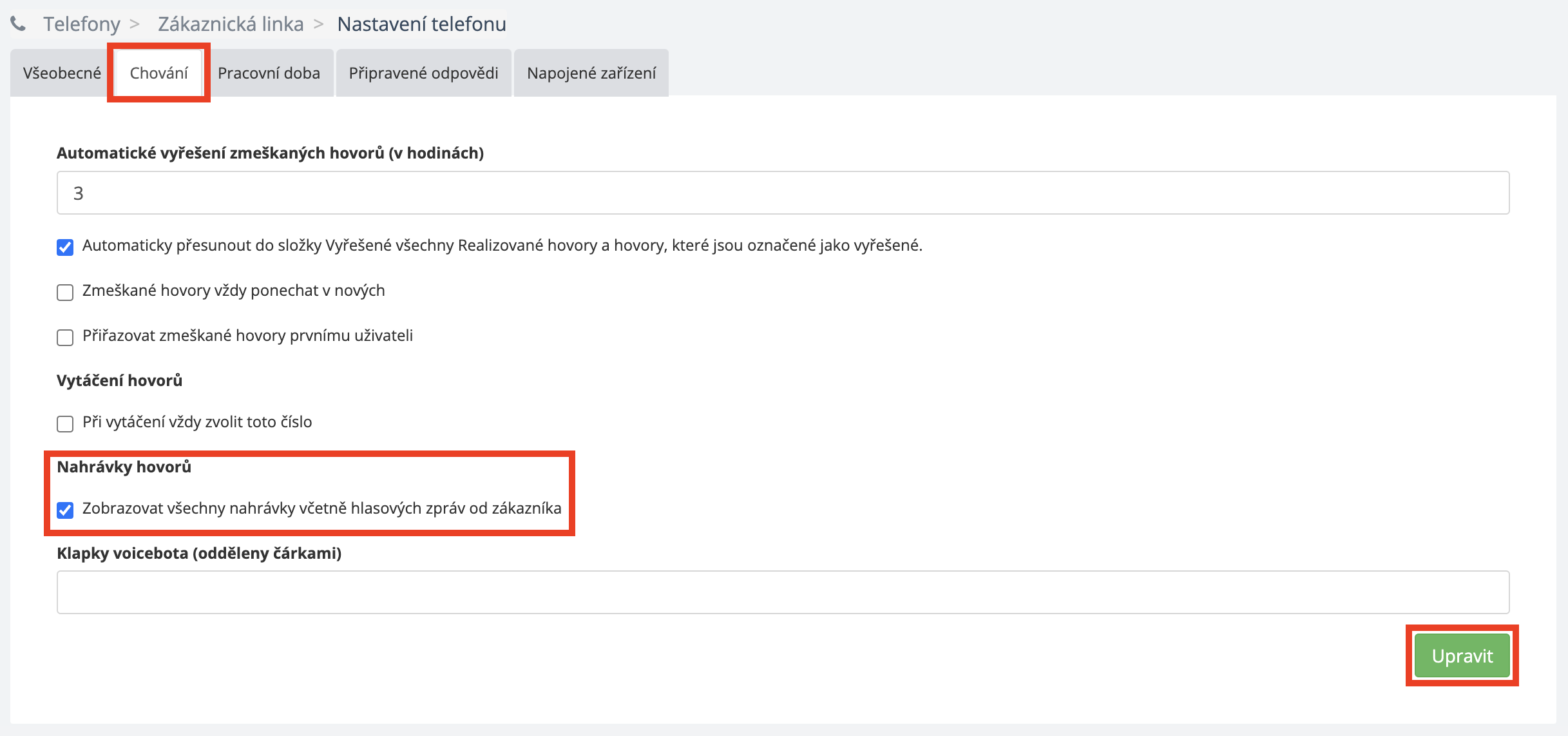This screenshot has height=736, width=1568.
Task: Open the Napojené zařízení tab
Action: click(591, 73)
